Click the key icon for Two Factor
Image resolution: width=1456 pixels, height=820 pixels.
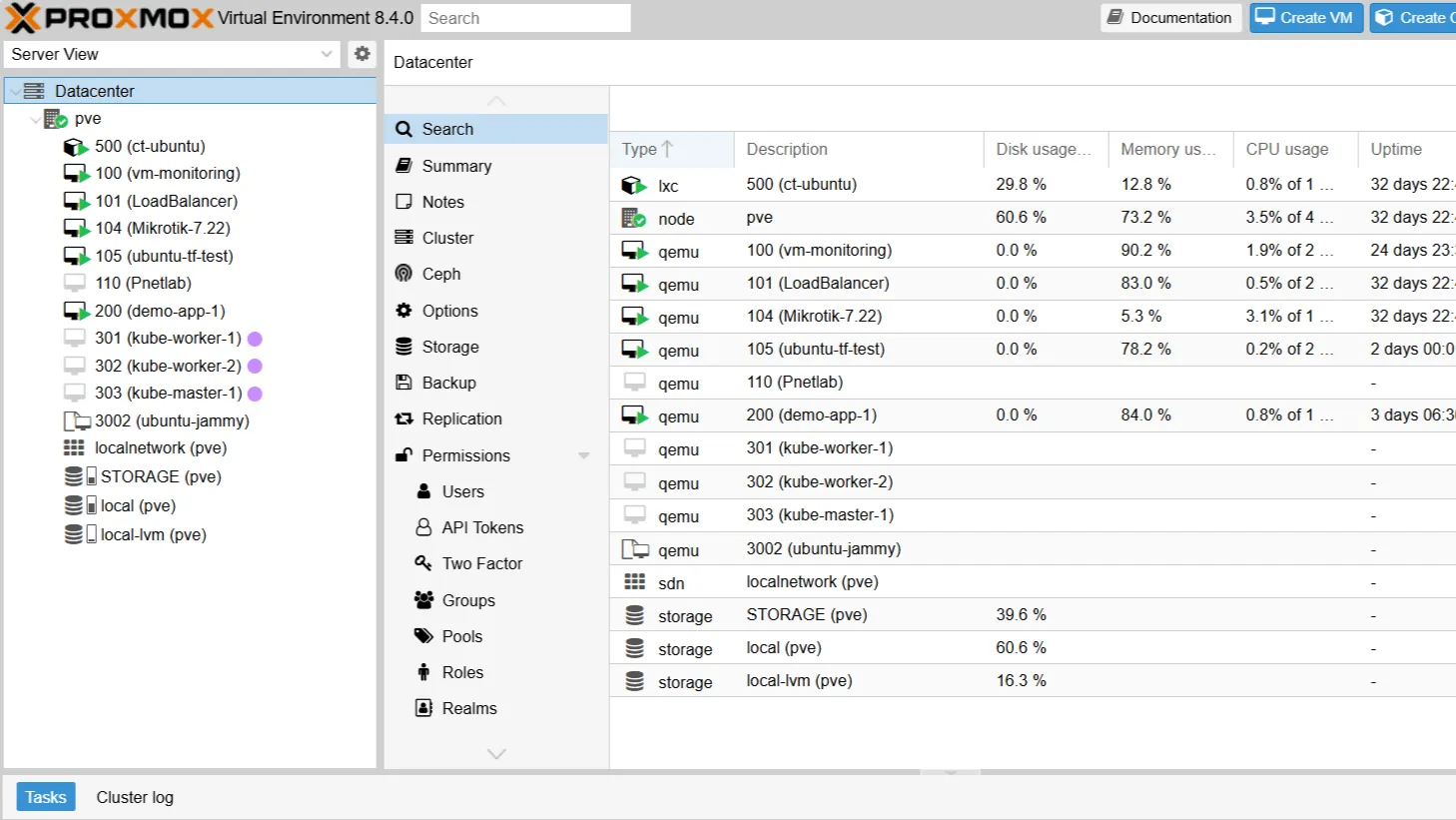click(423, 563)
